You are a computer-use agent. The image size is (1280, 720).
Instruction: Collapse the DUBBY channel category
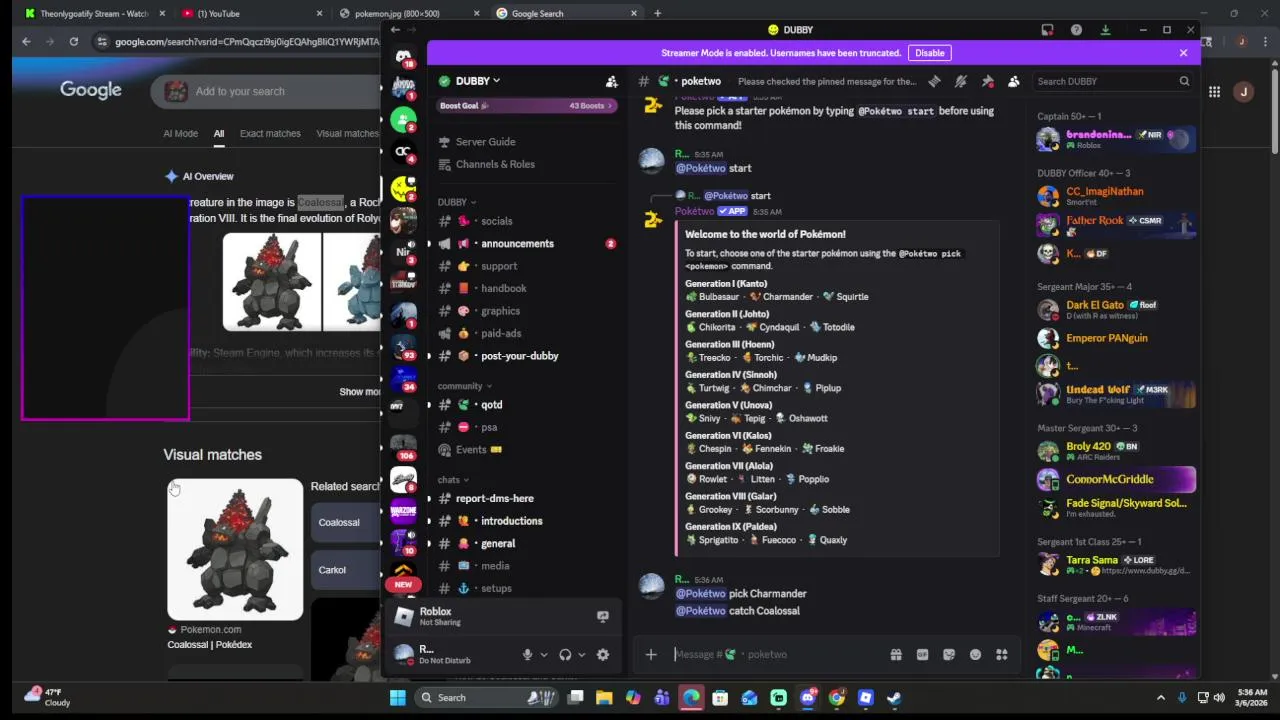click(x=457, y=202)
